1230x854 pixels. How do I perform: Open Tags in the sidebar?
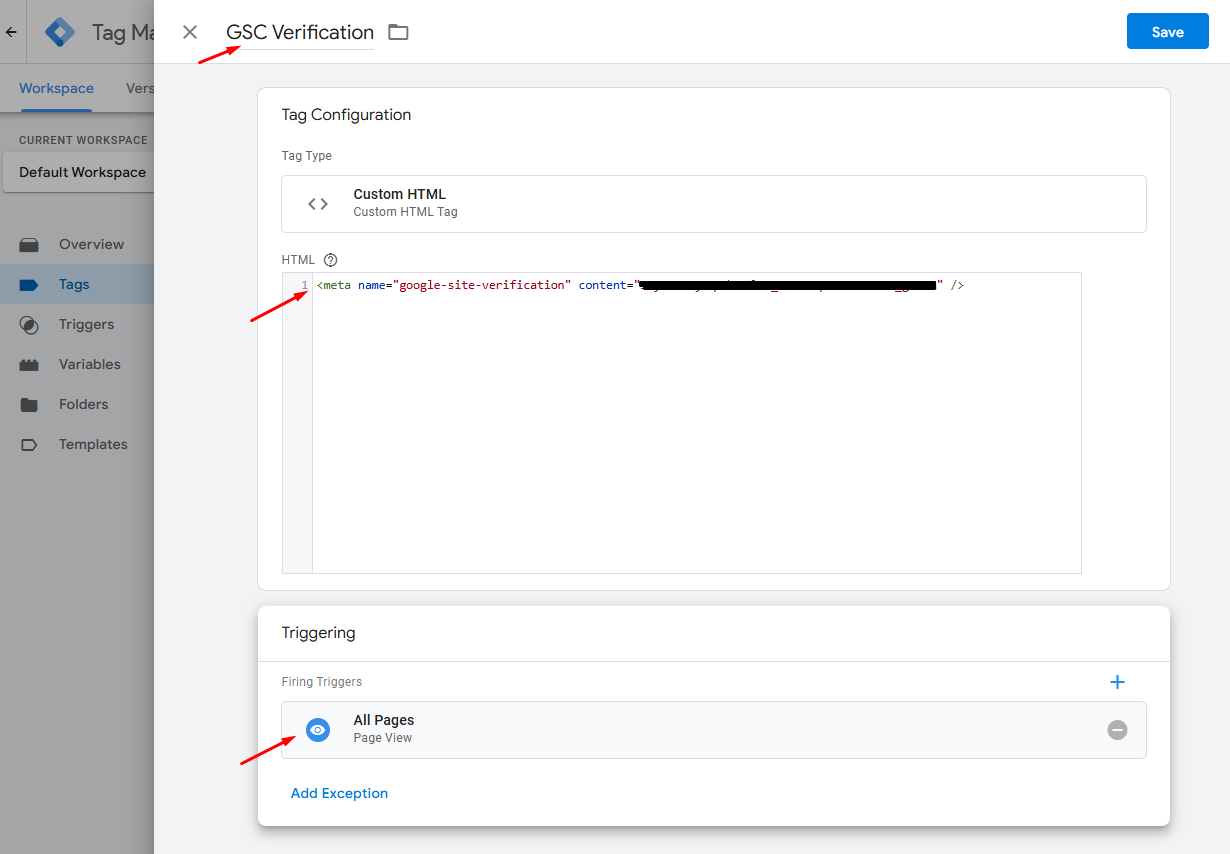coord(77,284)
